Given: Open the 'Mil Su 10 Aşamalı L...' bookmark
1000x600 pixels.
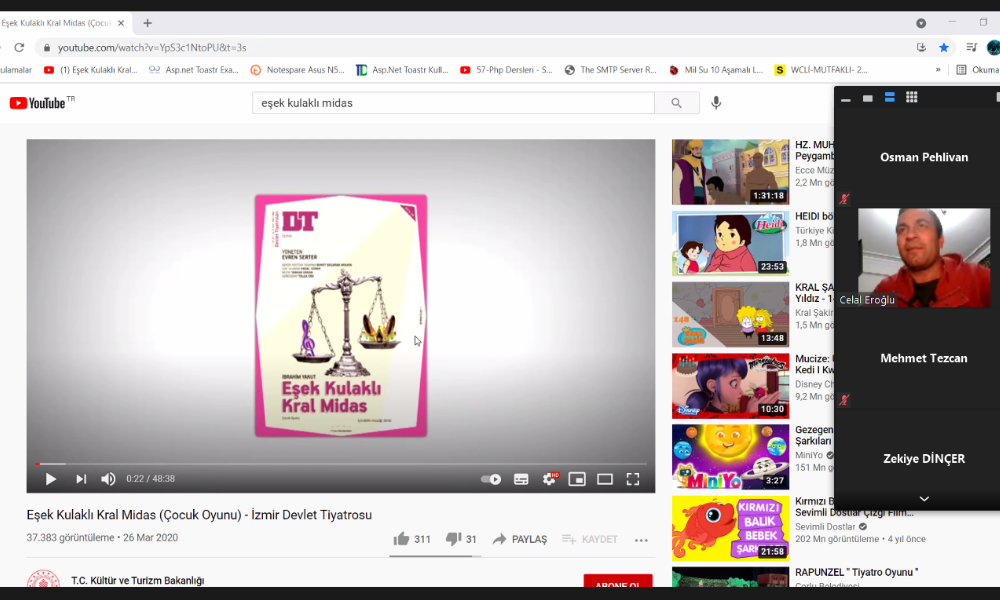Looking at the screenshot, I should coord(716,70).
